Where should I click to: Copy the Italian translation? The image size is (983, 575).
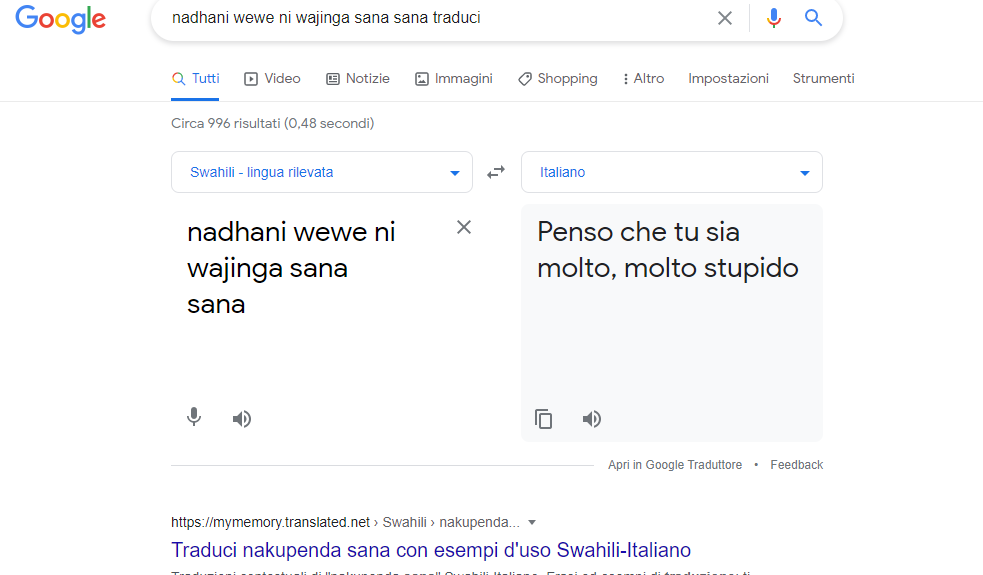[543, 419]
